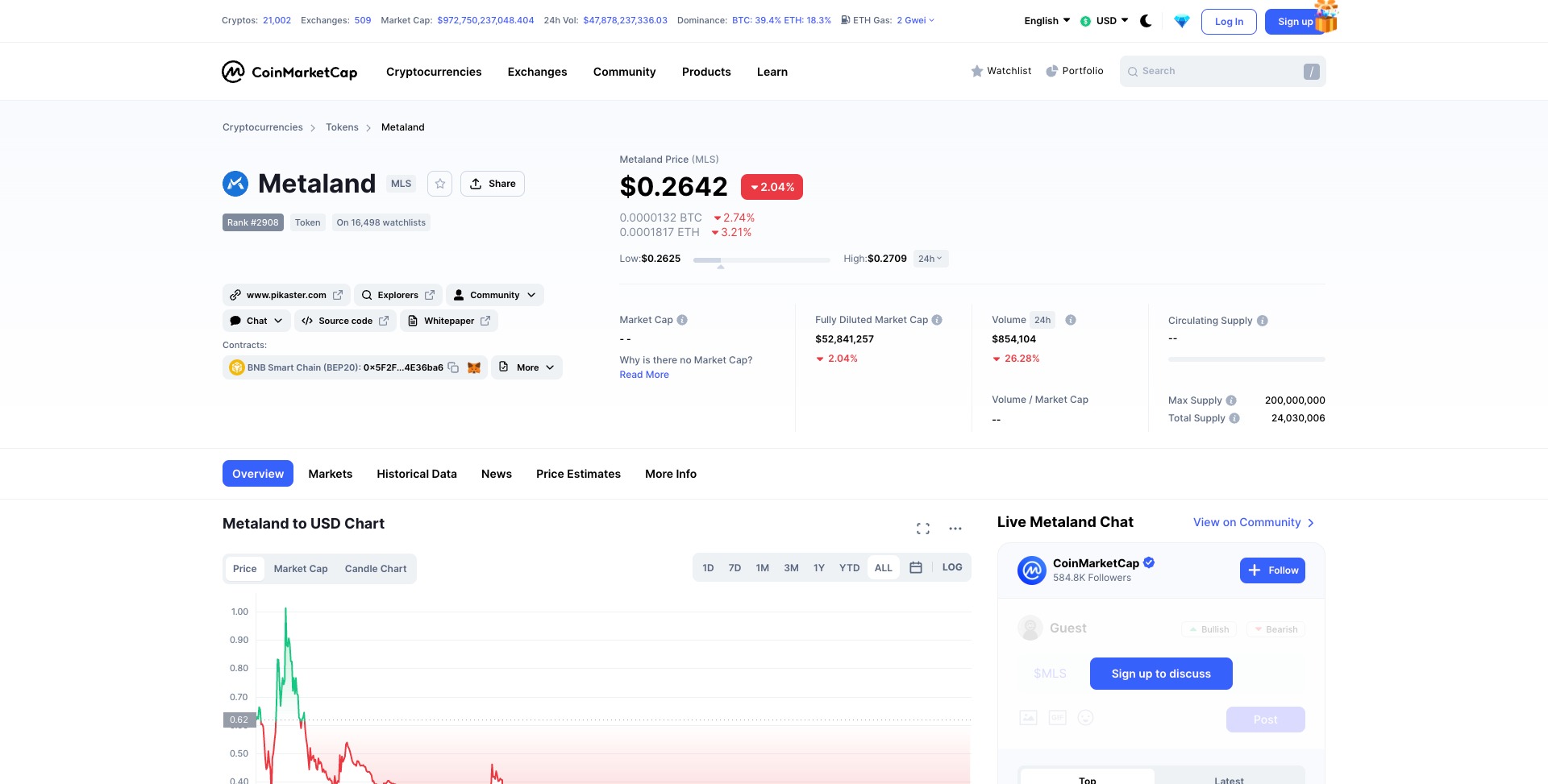Add Metaland to watchlist with the star button
The width and height of the screenshot is (1548, 784).
(440, 184)
